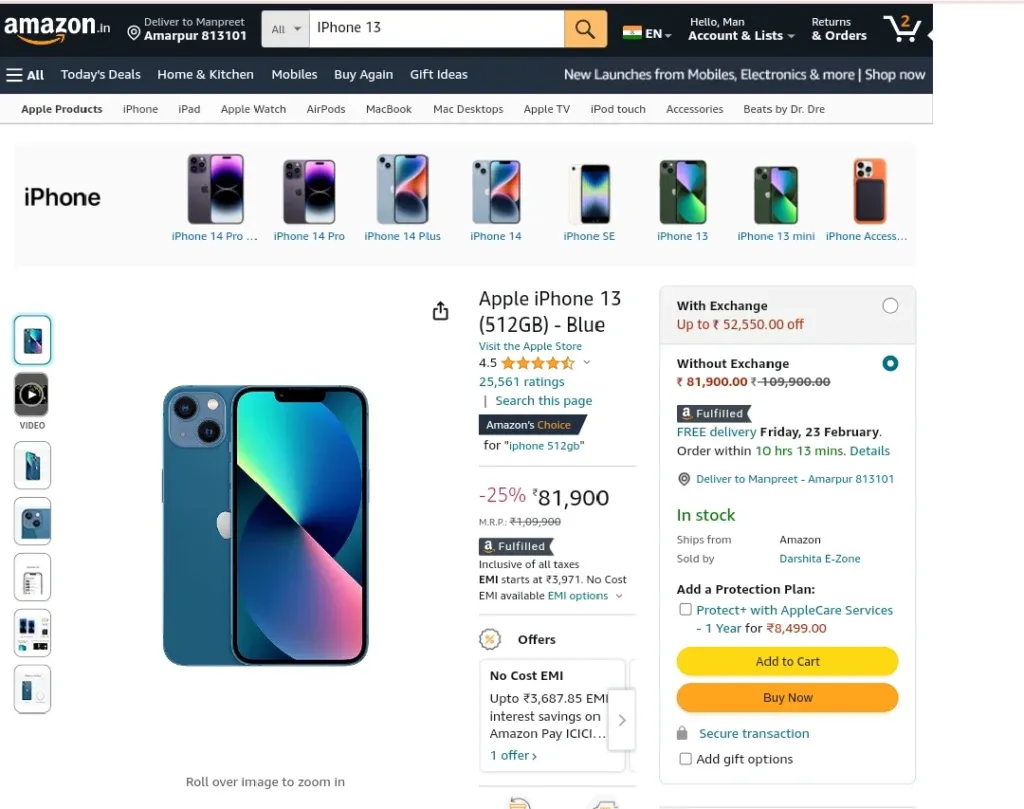Screen dimensions: 1024x809
Task: Click the orange search magnifier button
Action: 585,29
